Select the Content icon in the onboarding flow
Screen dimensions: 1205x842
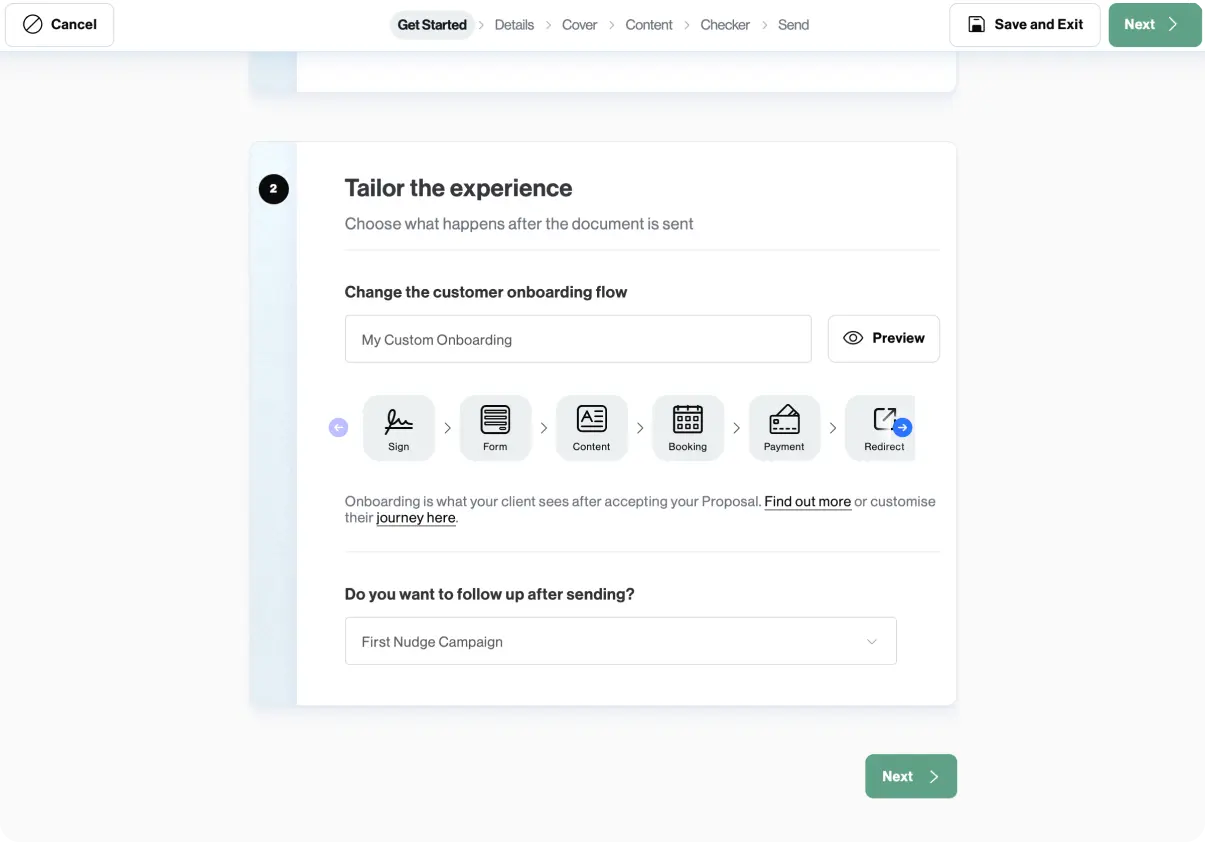coord(591,421)
